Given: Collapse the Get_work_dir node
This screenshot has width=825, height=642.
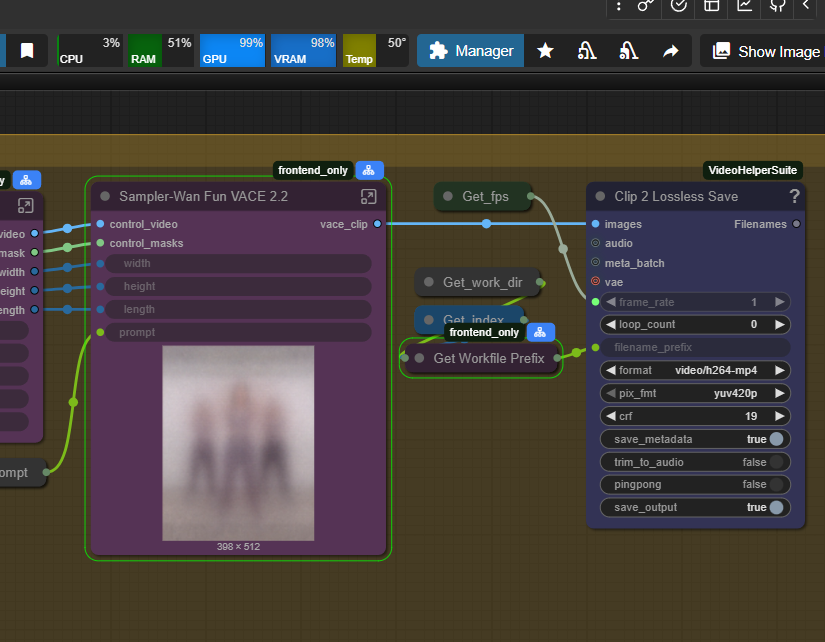Looking at the screenshot, I should click(x=429, y=282).
